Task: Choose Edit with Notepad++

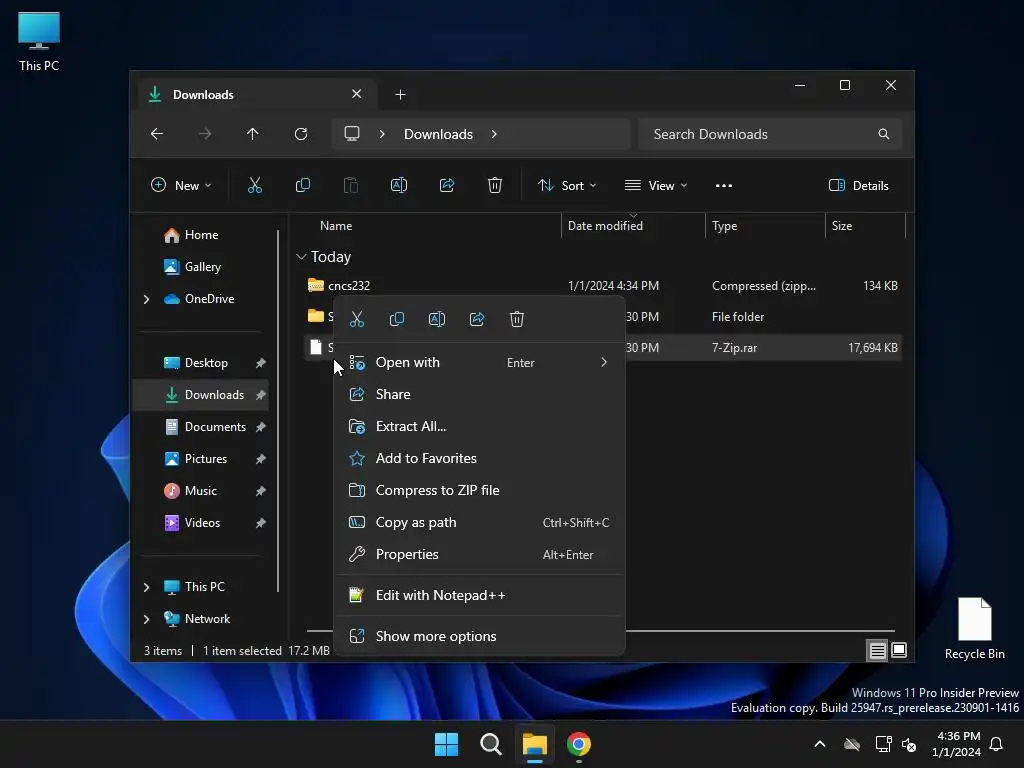Action: click(479, 595)
